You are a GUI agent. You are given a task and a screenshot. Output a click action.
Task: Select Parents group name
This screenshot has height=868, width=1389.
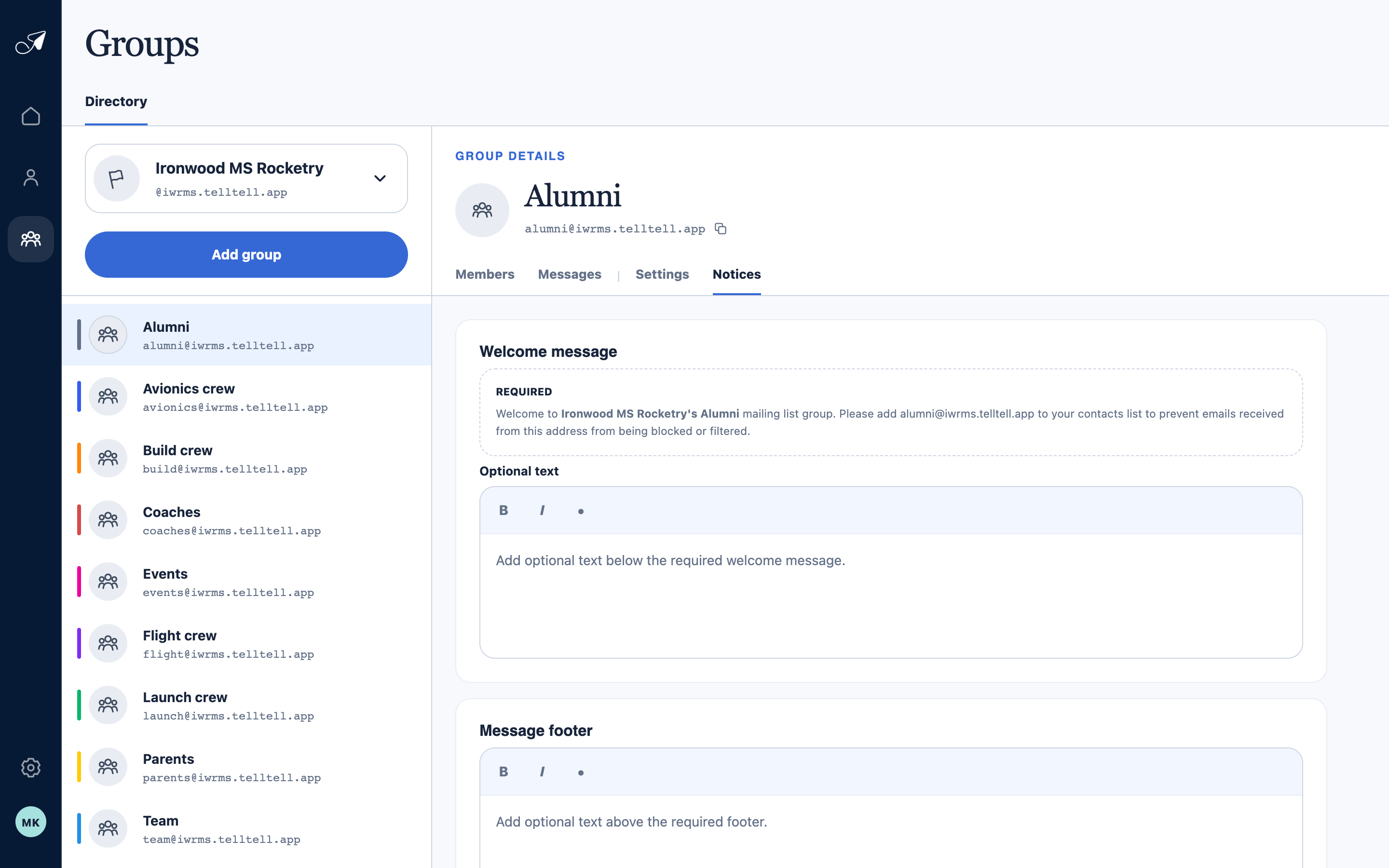[168, 759]
